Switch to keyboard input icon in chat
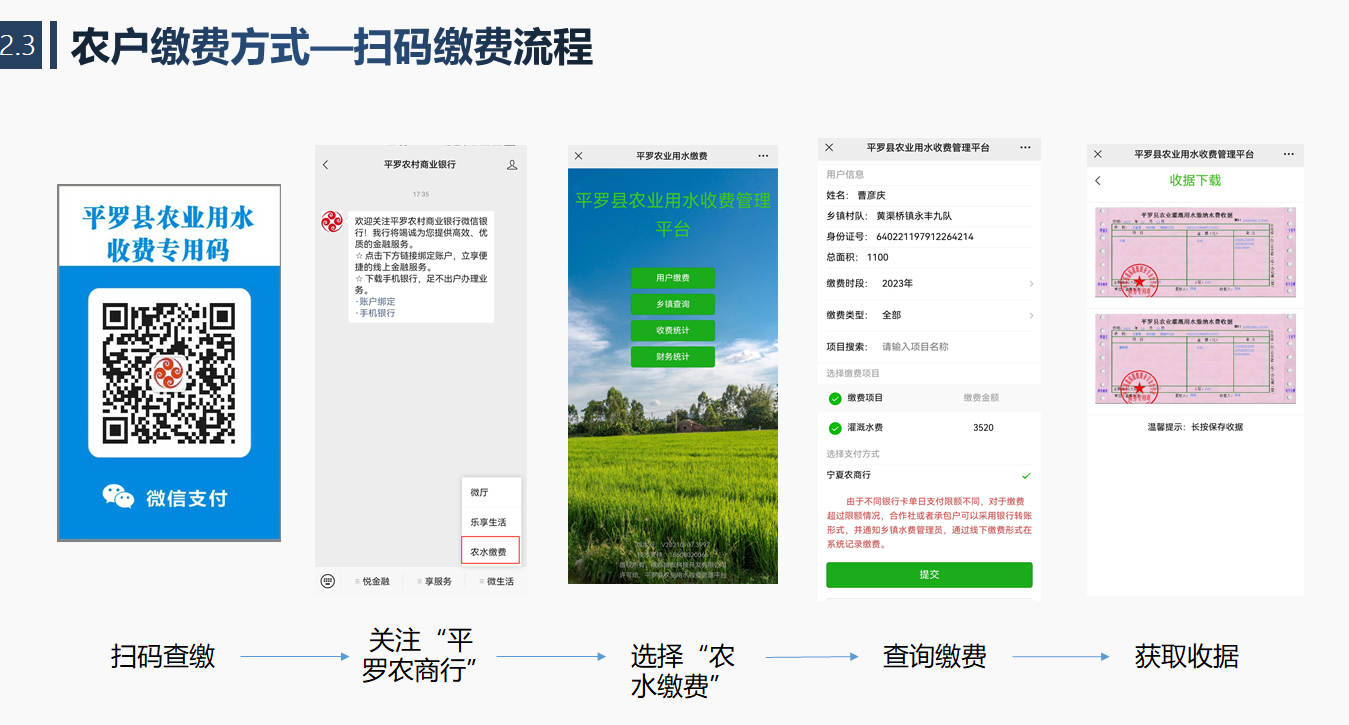This screenshot has width=1349, height=725. (328, 581)
